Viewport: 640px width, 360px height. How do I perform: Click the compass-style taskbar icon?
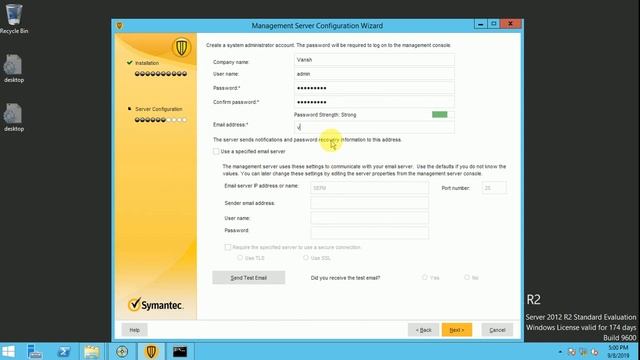coord(122,351)
